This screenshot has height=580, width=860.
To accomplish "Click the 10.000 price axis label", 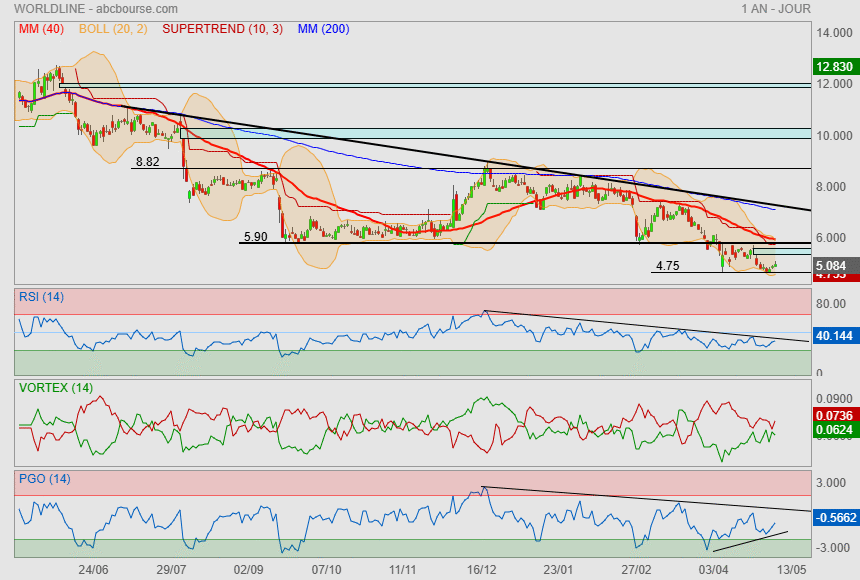I will click(834, 136).
